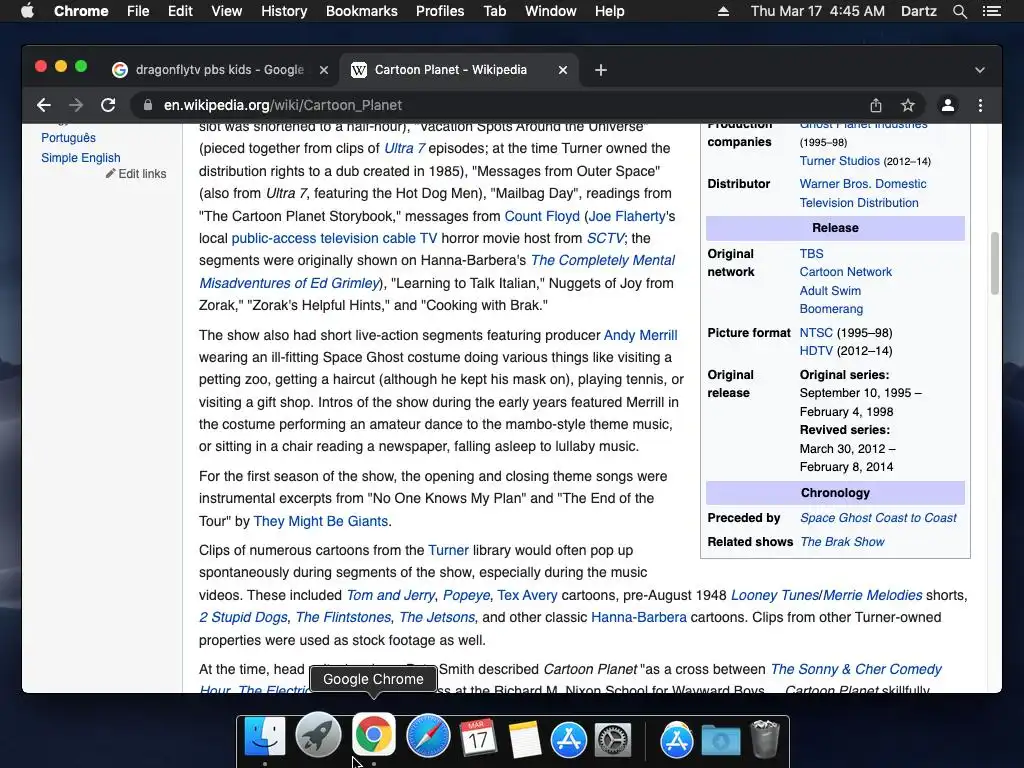Close the dragonflytv pbs kids tab
Image resolution: width=1024 pixels, height=768 pixels.
(x=323, y=70)
